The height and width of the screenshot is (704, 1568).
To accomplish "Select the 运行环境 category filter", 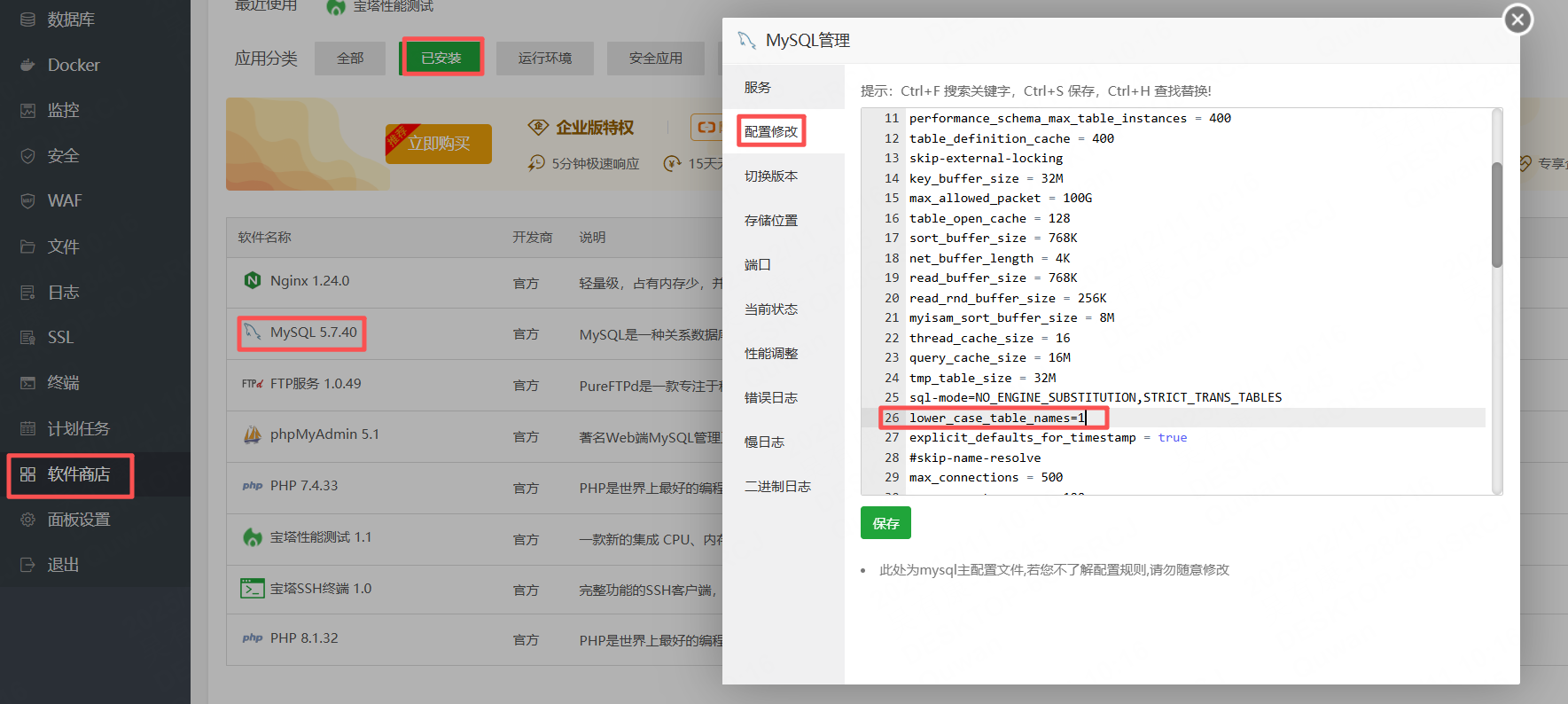I will [x=545, y=58].
